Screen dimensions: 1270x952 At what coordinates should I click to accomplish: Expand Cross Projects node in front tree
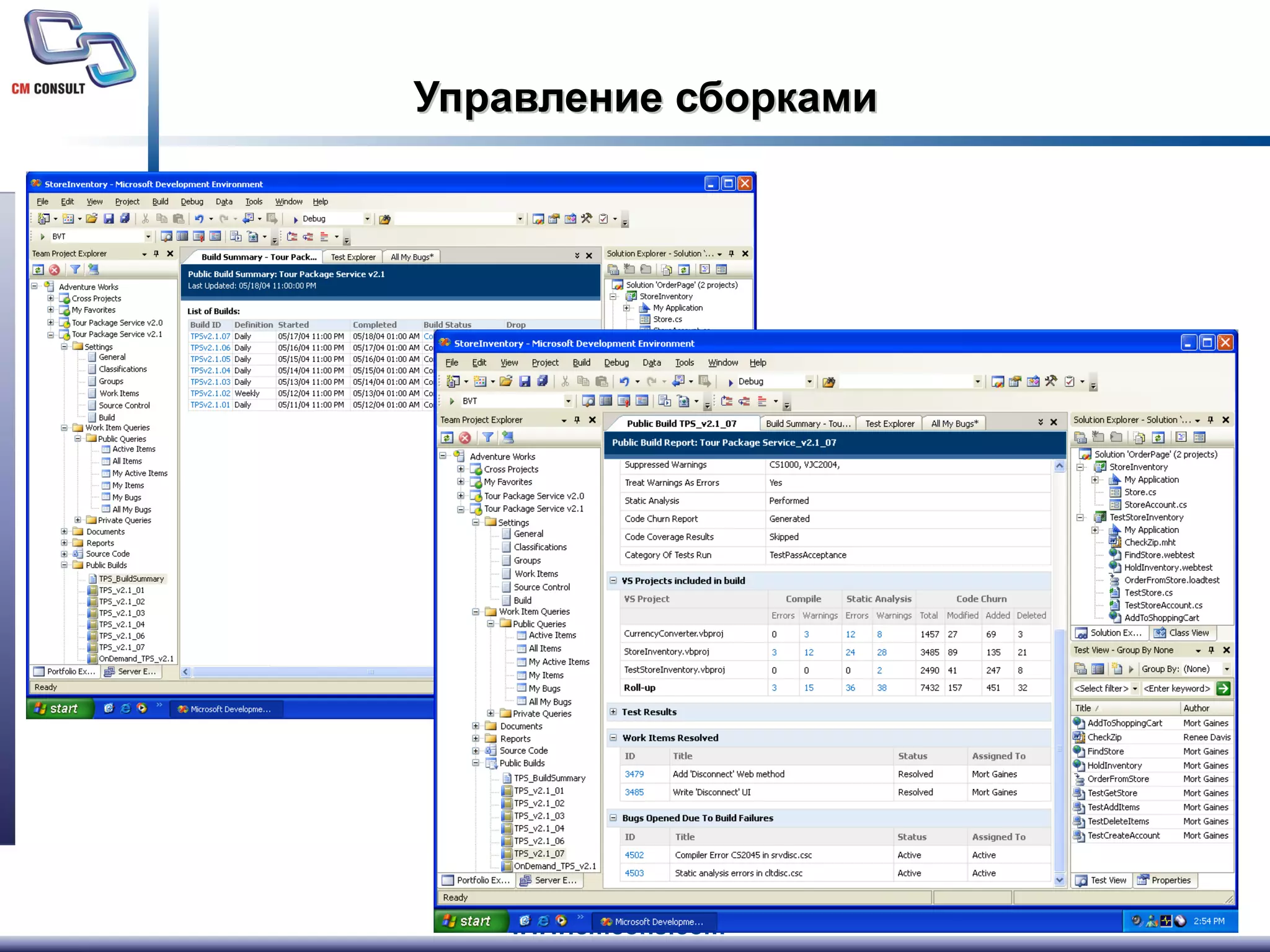(461, 469)
